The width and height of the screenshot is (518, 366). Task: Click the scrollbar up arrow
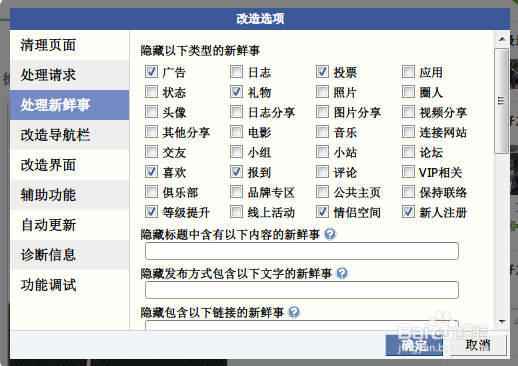pyautogui.click(x=502, y=39)
